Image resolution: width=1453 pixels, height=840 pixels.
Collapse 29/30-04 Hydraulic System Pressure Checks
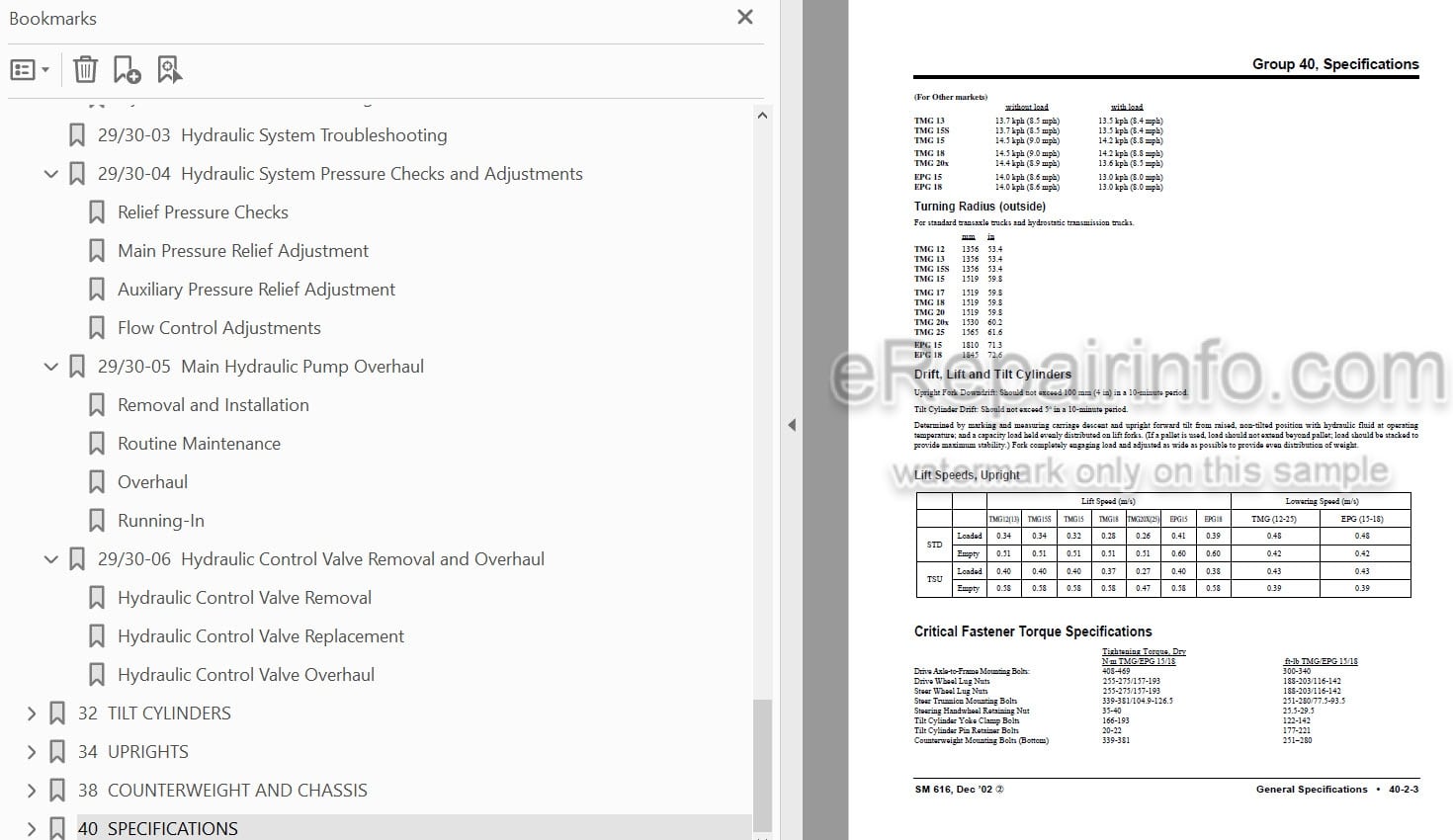pyautogui.click(x=51, y=174)
